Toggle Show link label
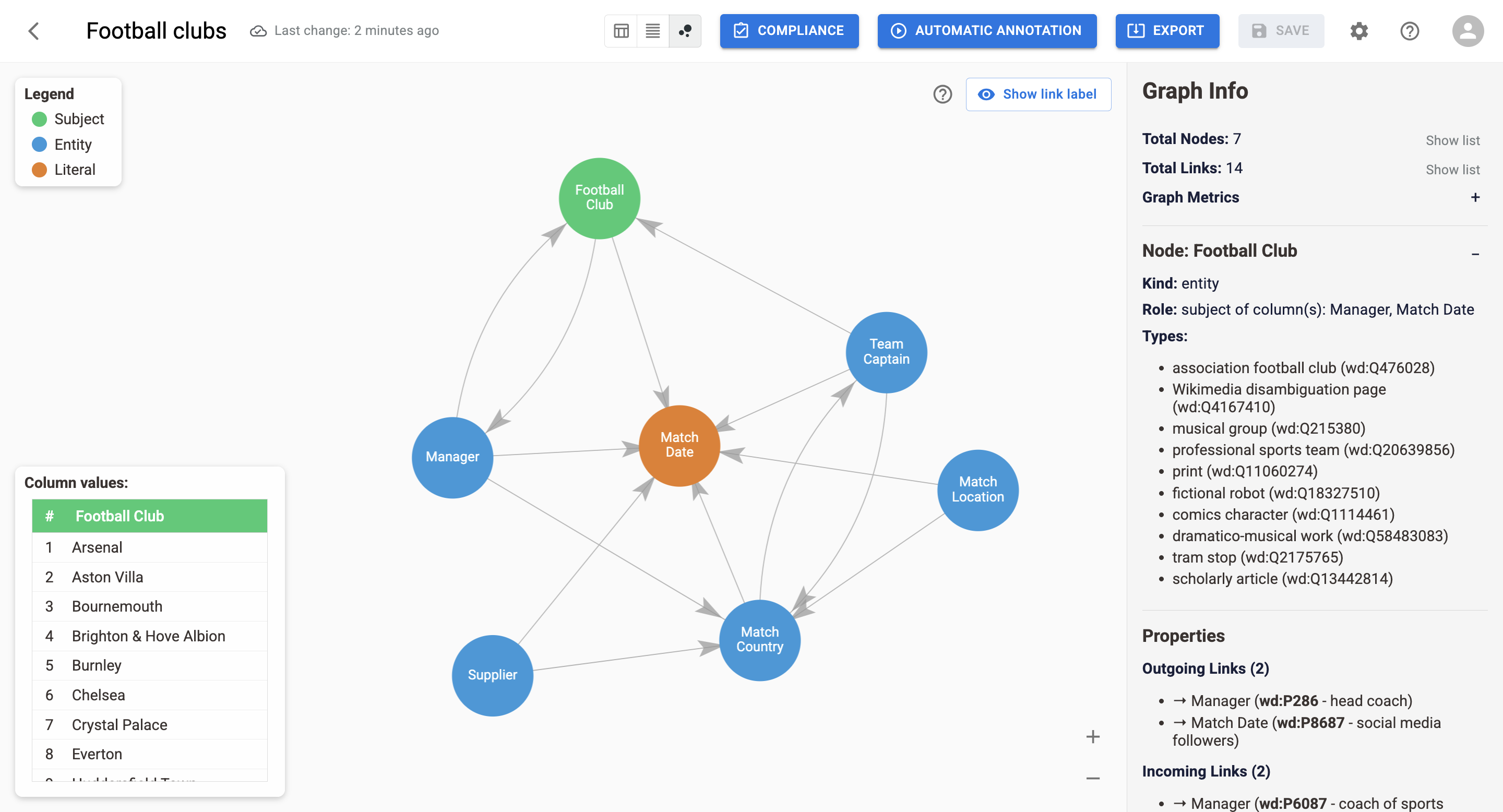This screenshot has width=1503, height=812. (x=1038, y=94)
